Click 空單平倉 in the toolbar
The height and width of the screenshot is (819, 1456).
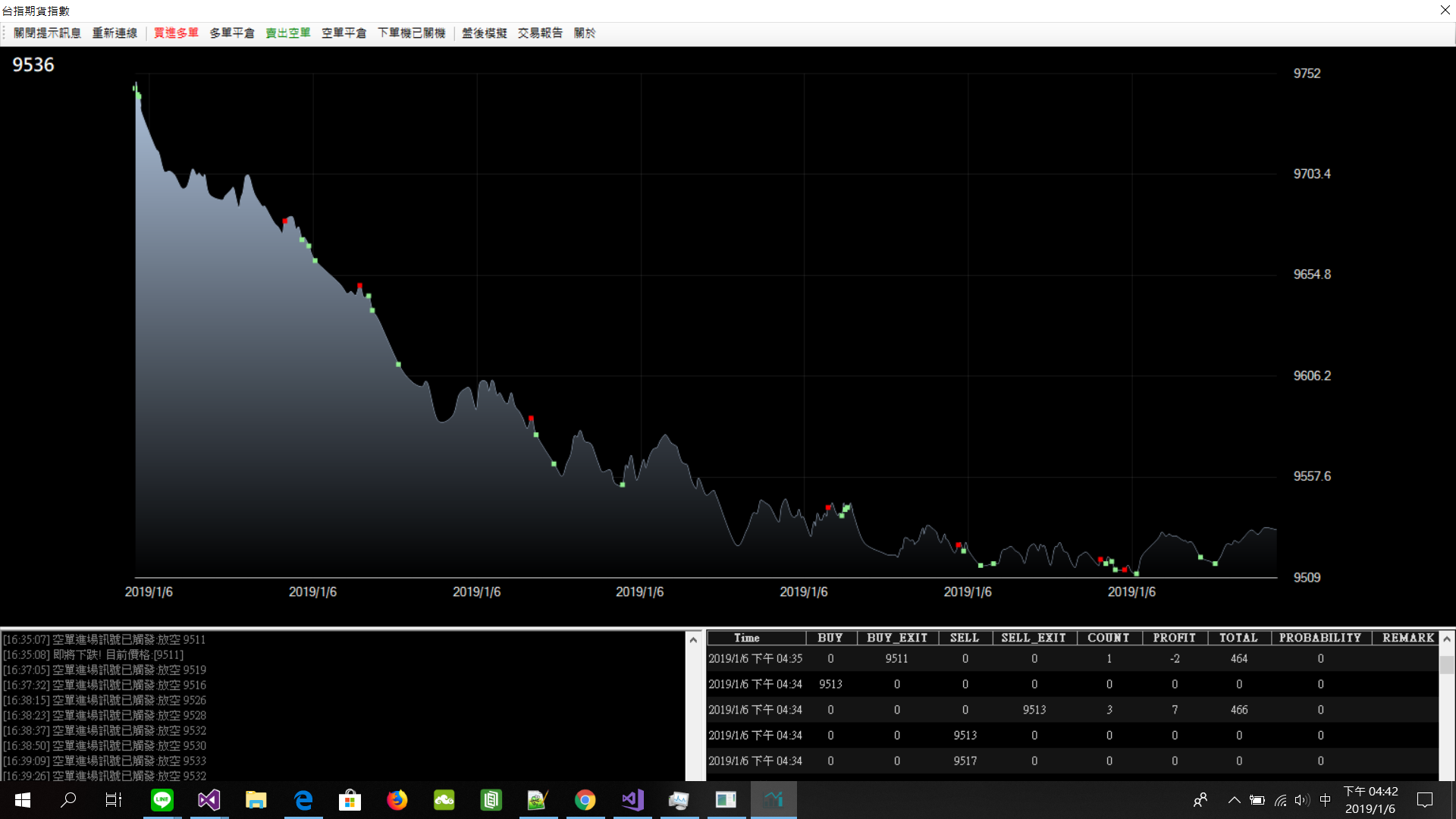(344, 33)
